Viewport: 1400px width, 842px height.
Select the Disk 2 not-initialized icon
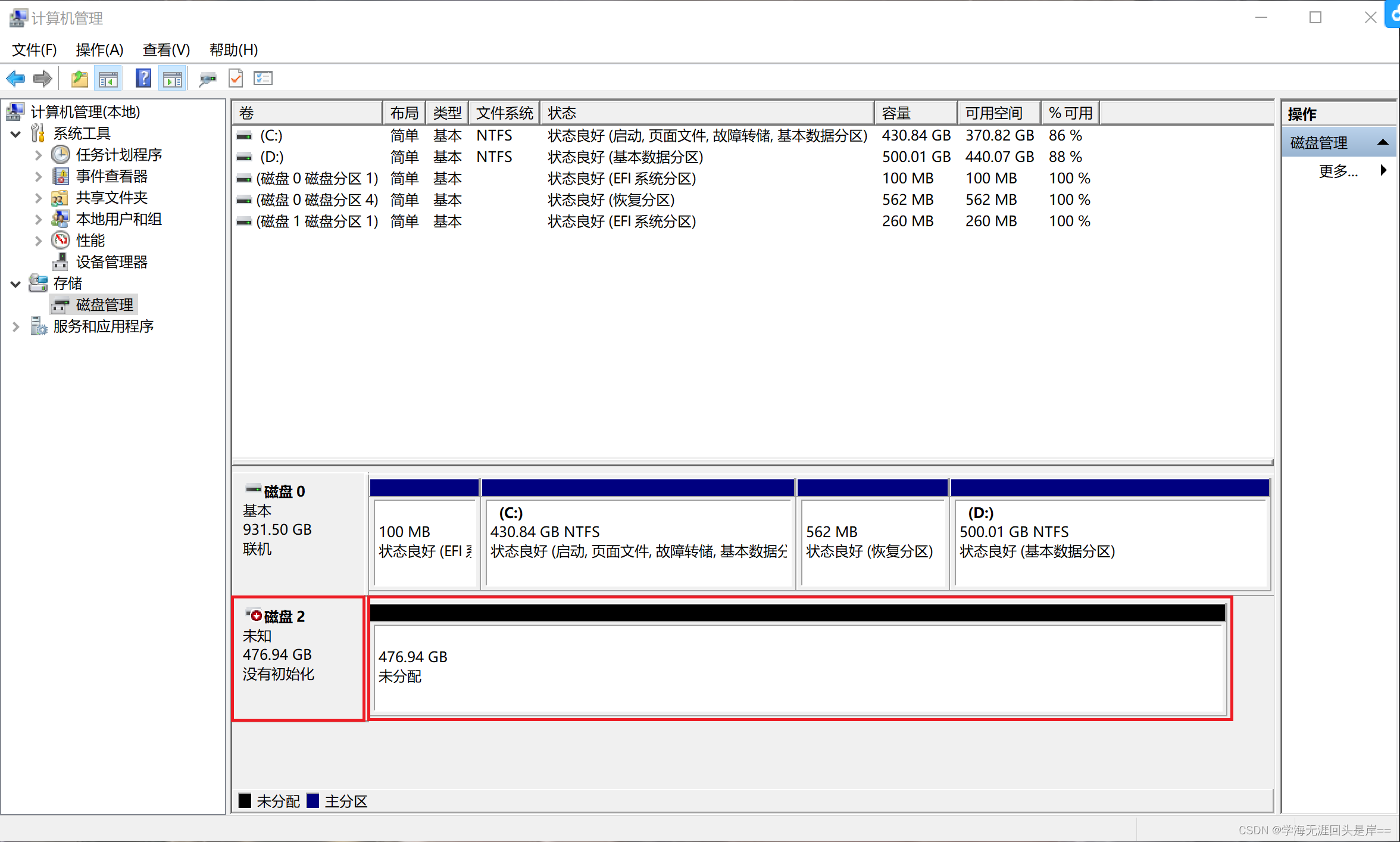(x=255, y=615)
